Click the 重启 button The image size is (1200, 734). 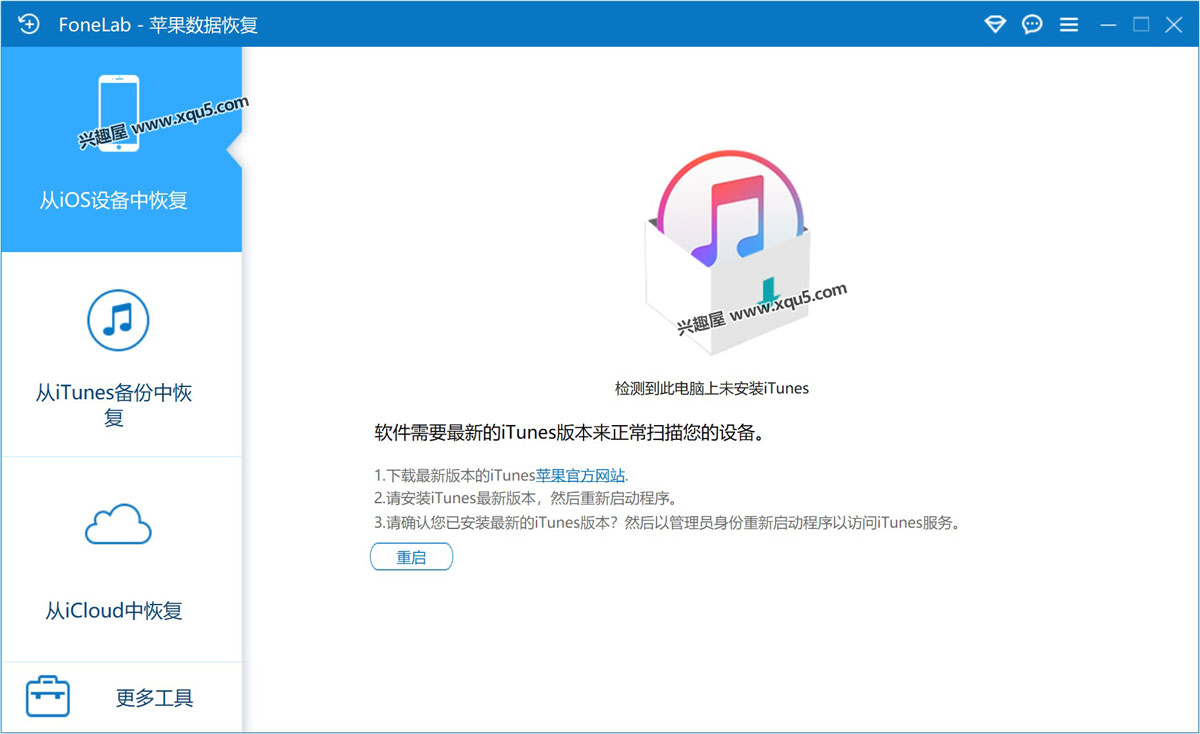pos(411,557)
